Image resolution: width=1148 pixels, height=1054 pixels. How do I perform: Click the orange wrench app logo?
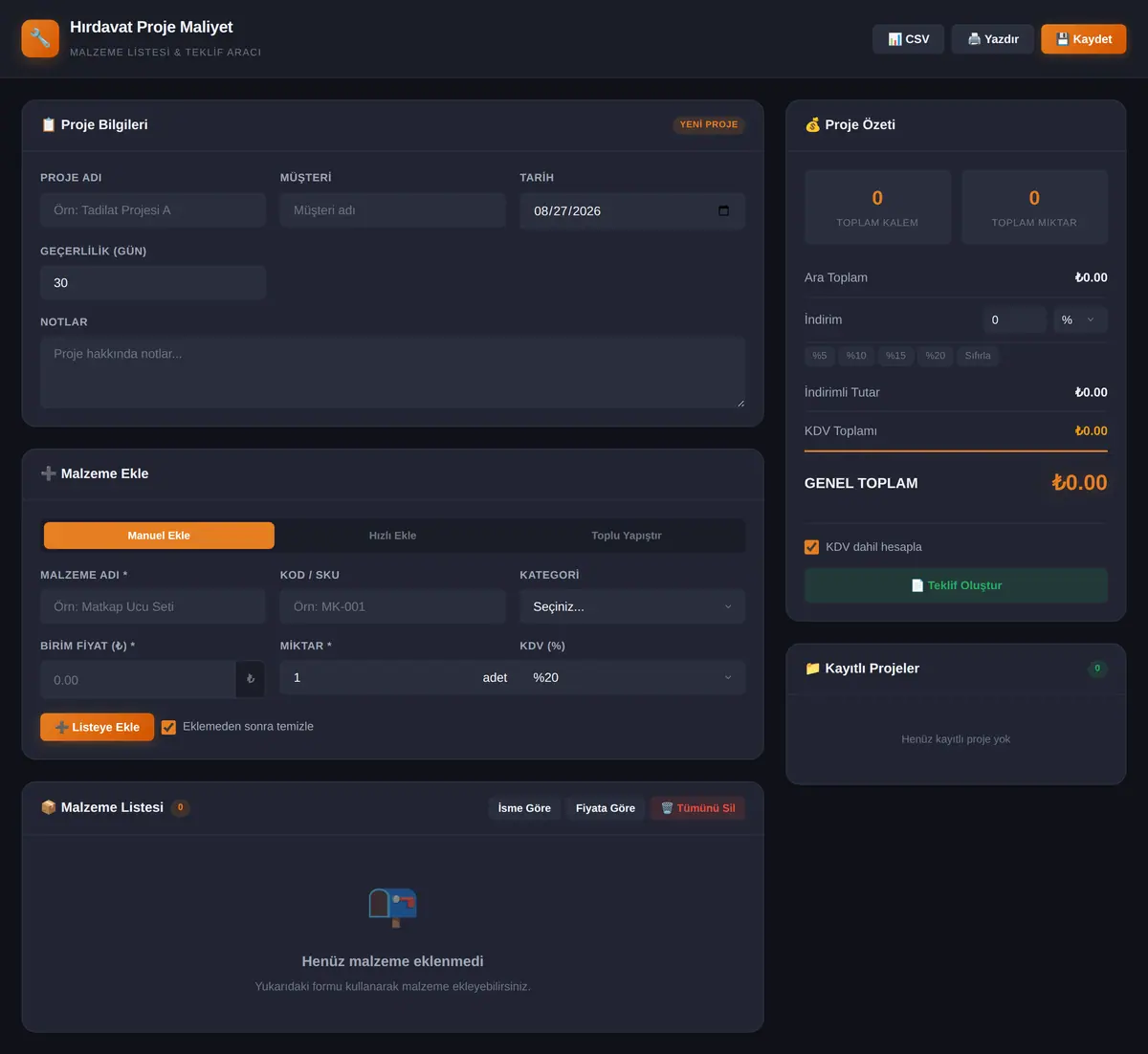pos(40,38)
